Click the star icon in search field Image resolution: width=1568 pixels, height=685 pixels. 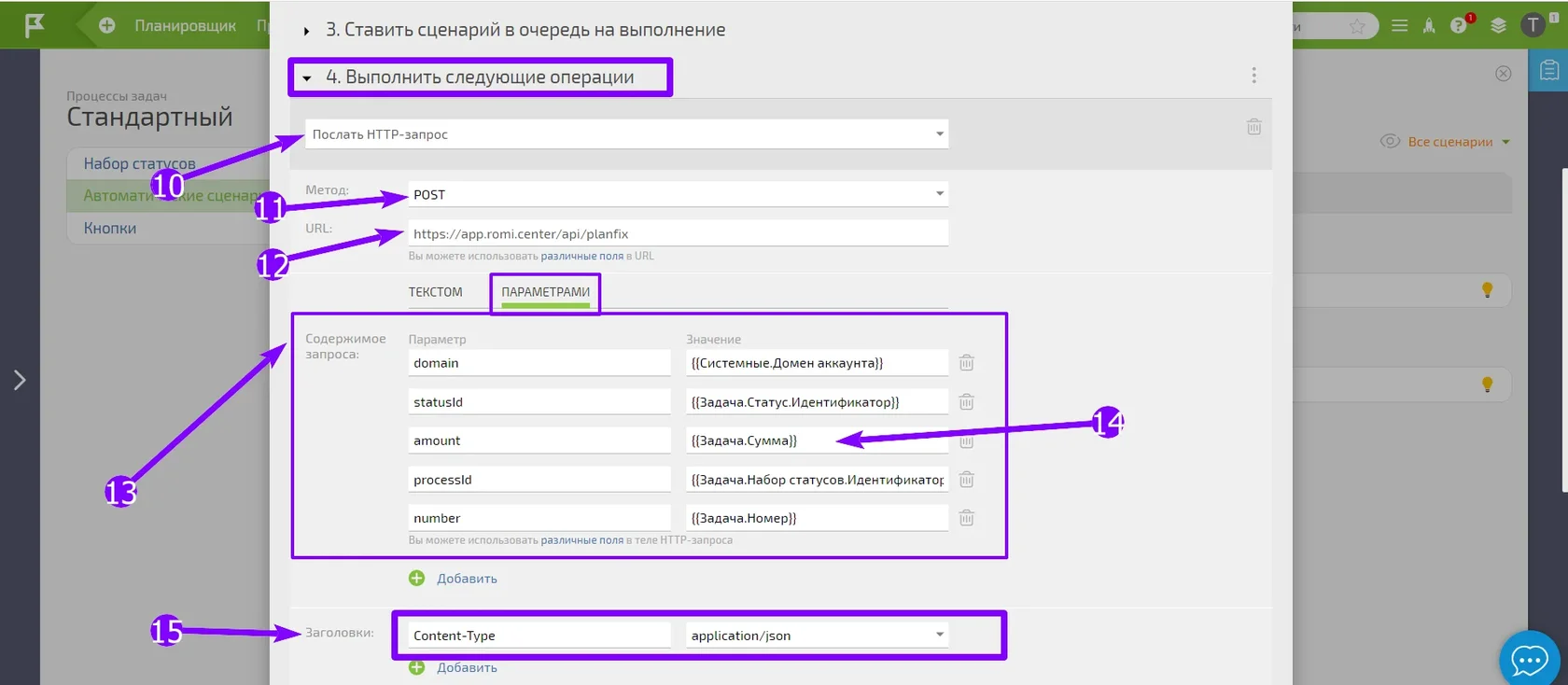(1357, 26)
